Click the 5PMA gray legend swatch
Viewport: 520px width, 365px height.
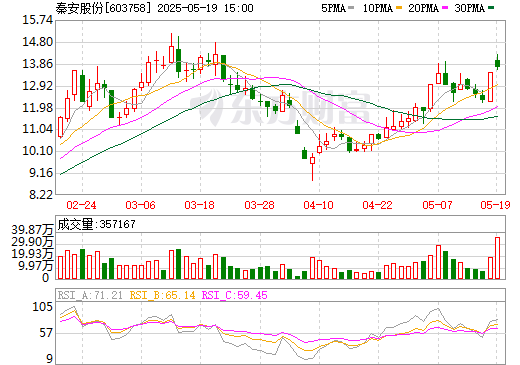click(x=351, y=8)
